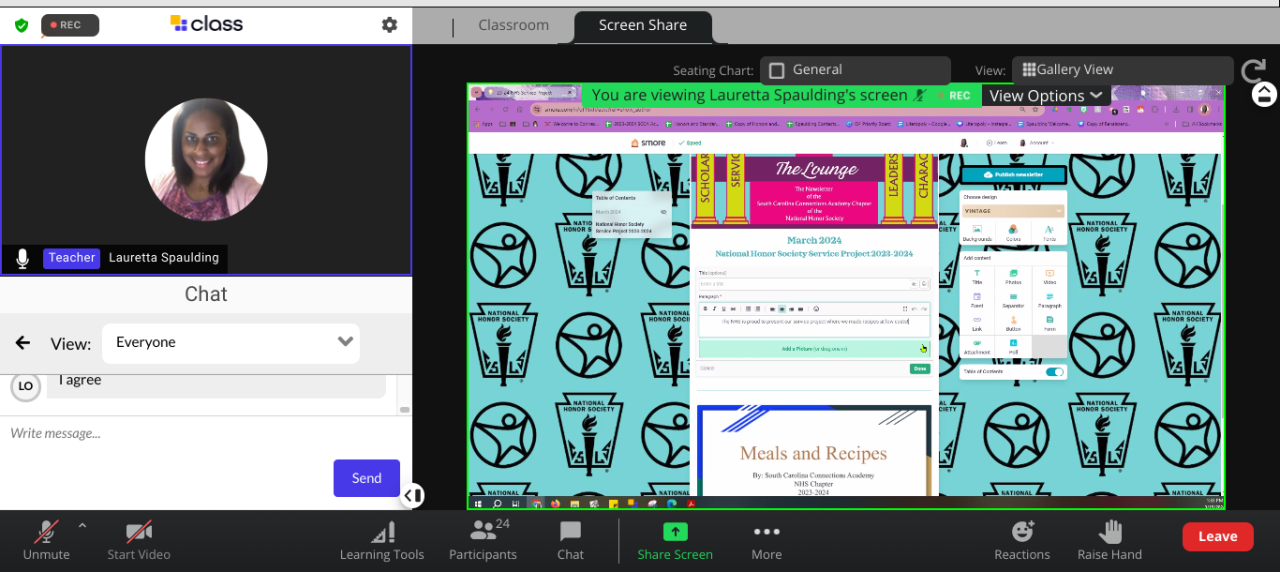Open Account menu in smore header
The image size is (1280, 572).
[1038, 143]
